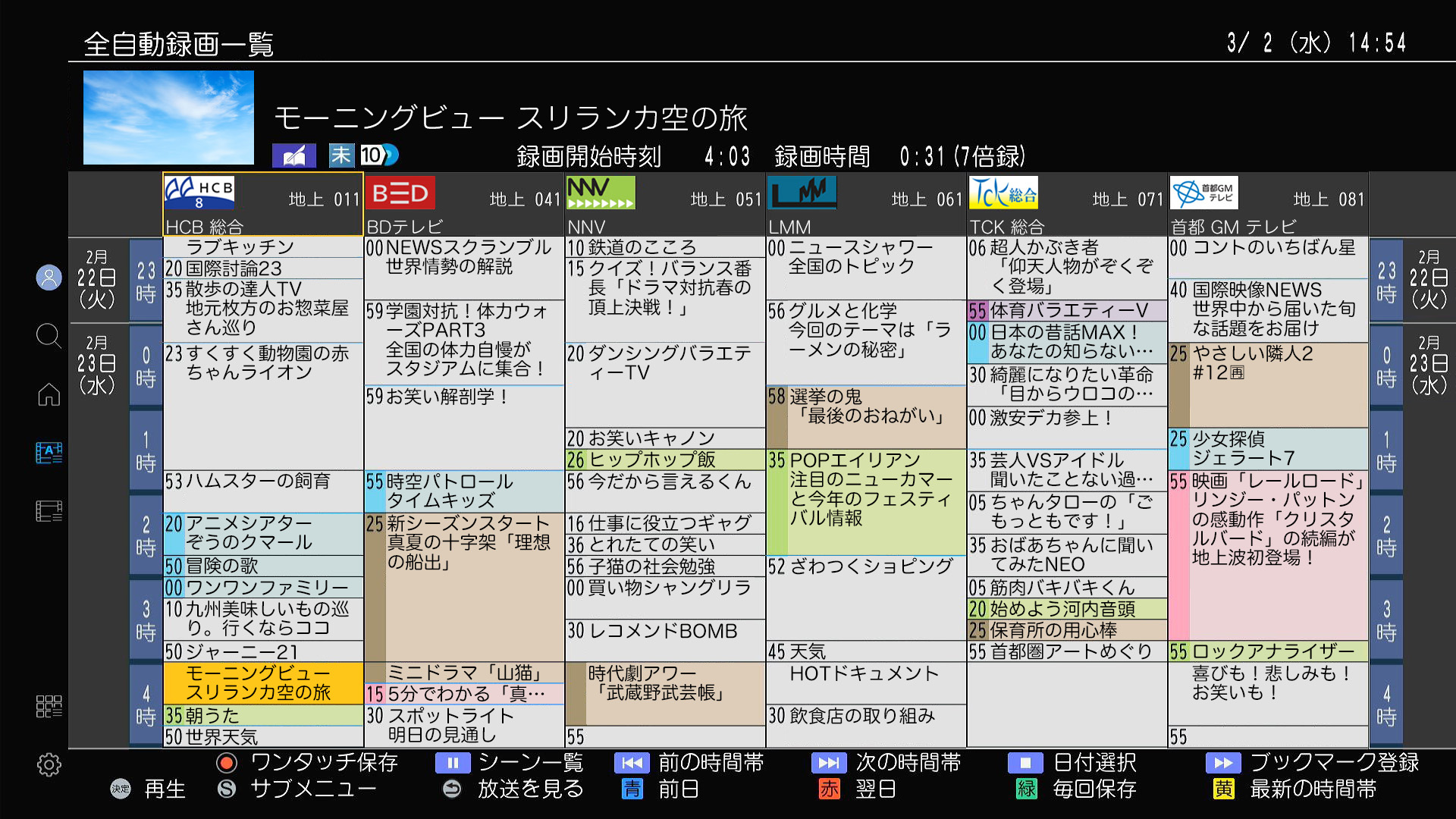The height and width of the screenshot is (819, 1456).
Task: Select the 3時 hour tab on left
Action: pos(146,620)
